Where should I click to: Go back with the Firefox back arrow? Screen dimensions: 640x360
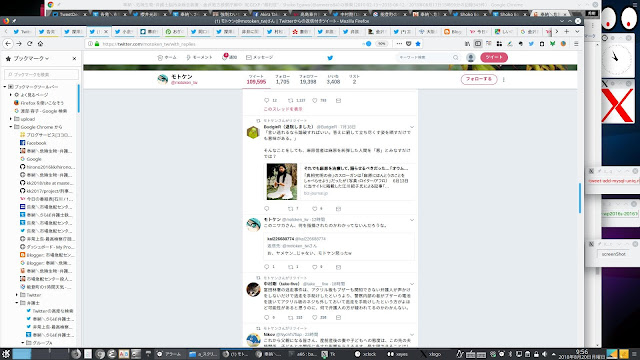click(8, 44)
